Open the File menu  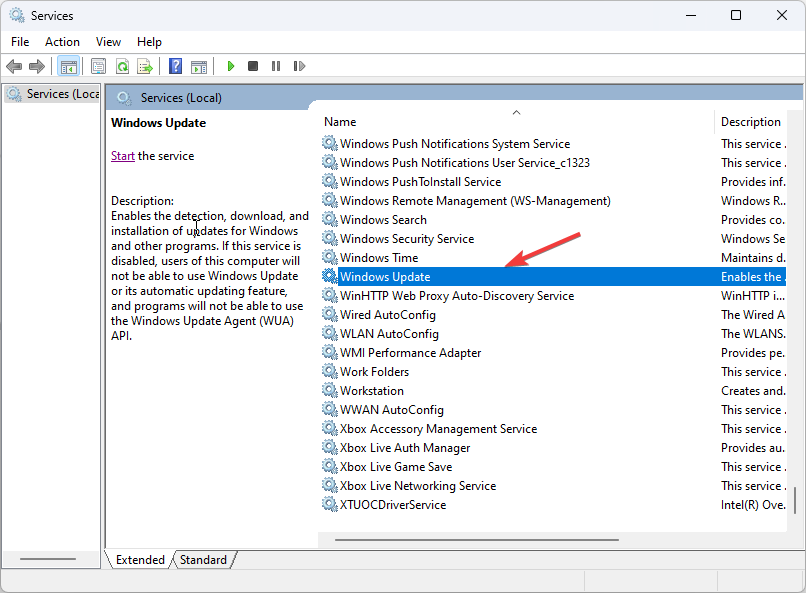click(20, 42)
